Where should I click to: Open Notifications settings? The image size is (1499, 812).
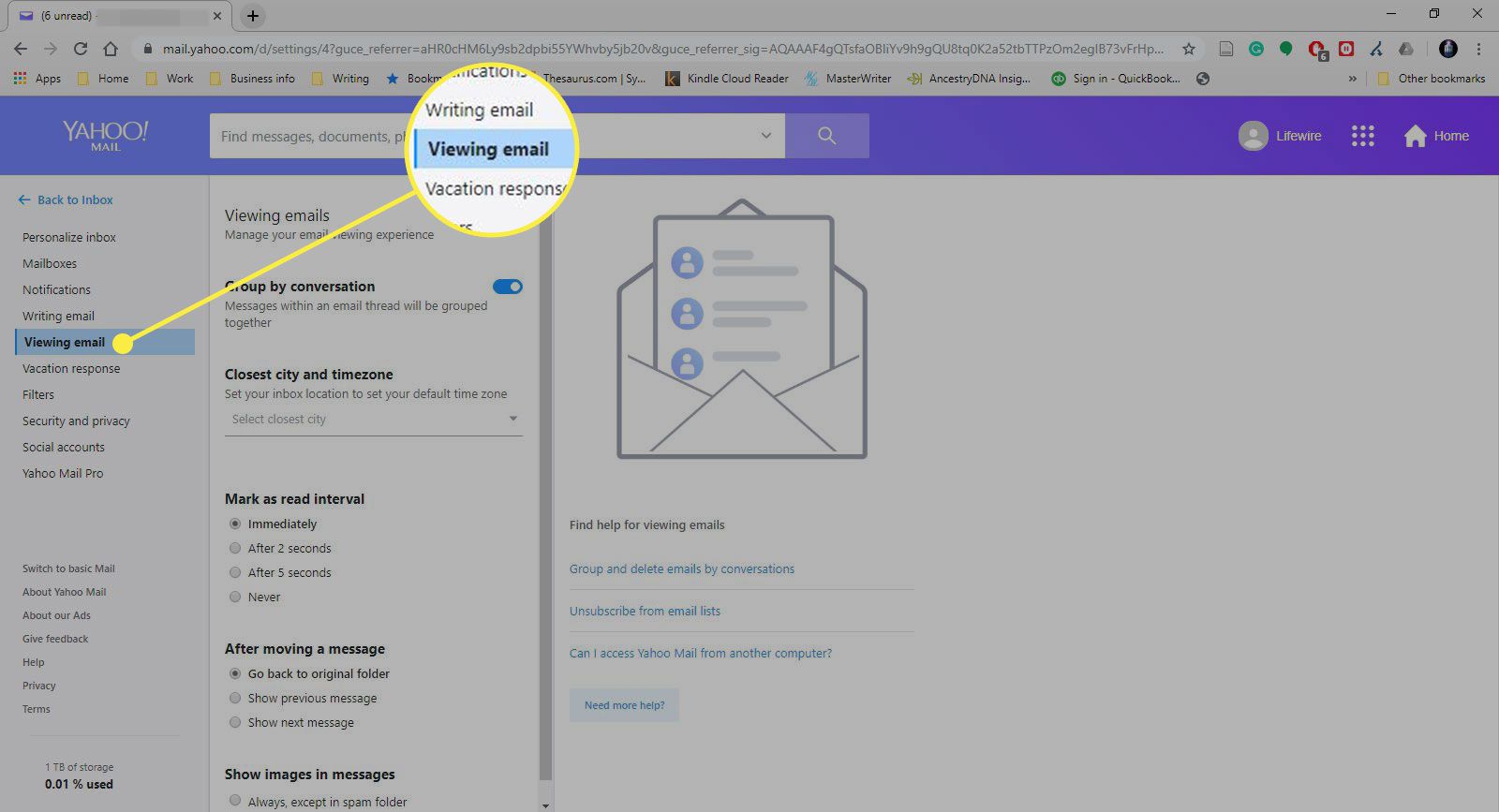click(x=56, y=290)
